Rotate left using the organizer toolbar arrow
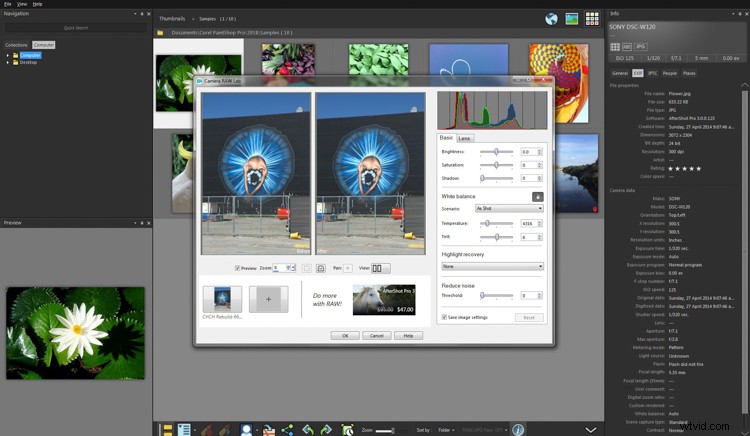The width and height of the screenshot is (750, 436). 308,429
